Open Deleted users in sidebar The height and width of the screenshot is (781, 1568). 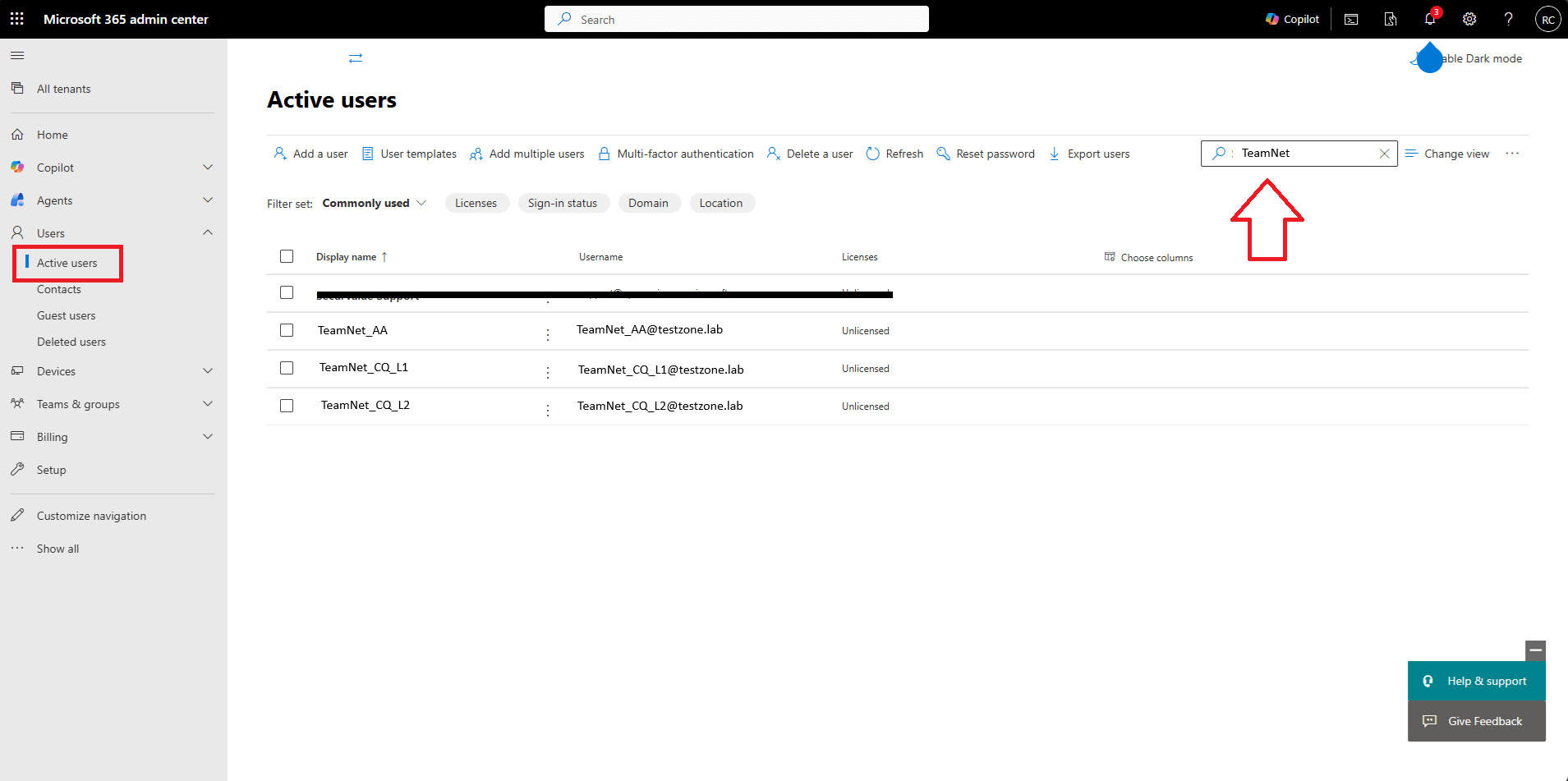point(71,342)
